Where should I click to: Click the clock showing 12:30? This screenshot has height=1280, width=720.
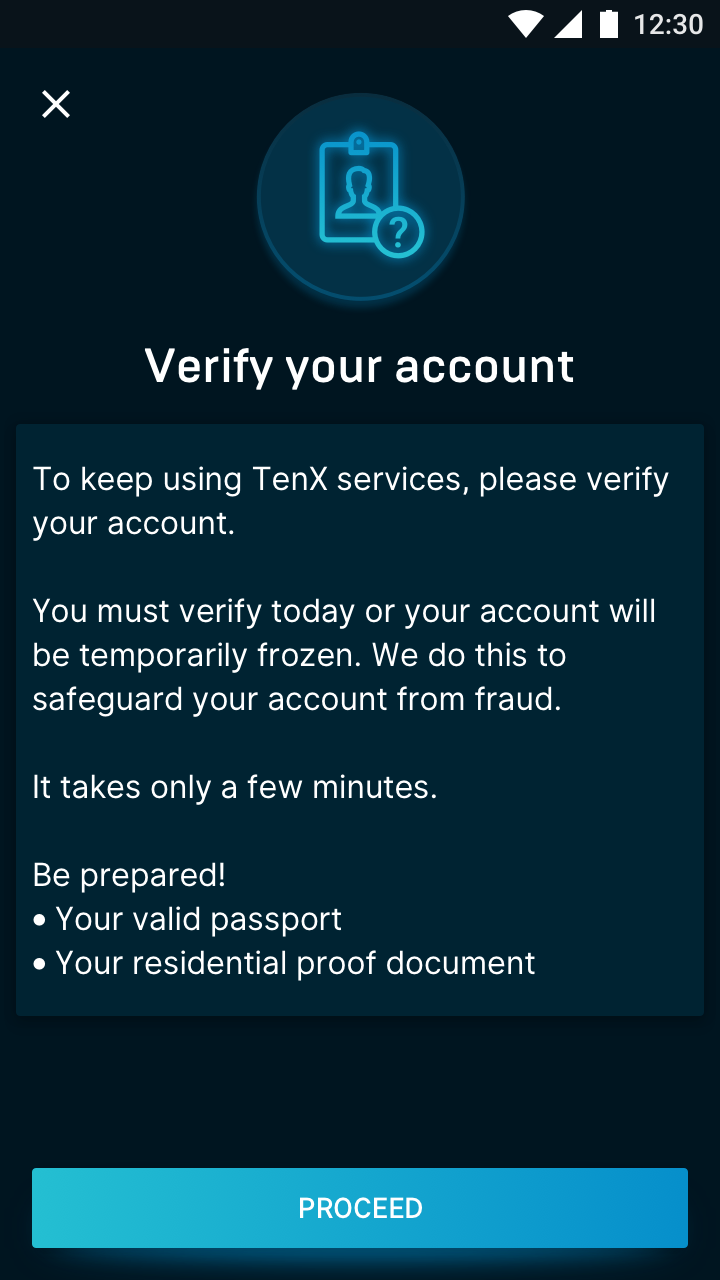coord(668,24)
